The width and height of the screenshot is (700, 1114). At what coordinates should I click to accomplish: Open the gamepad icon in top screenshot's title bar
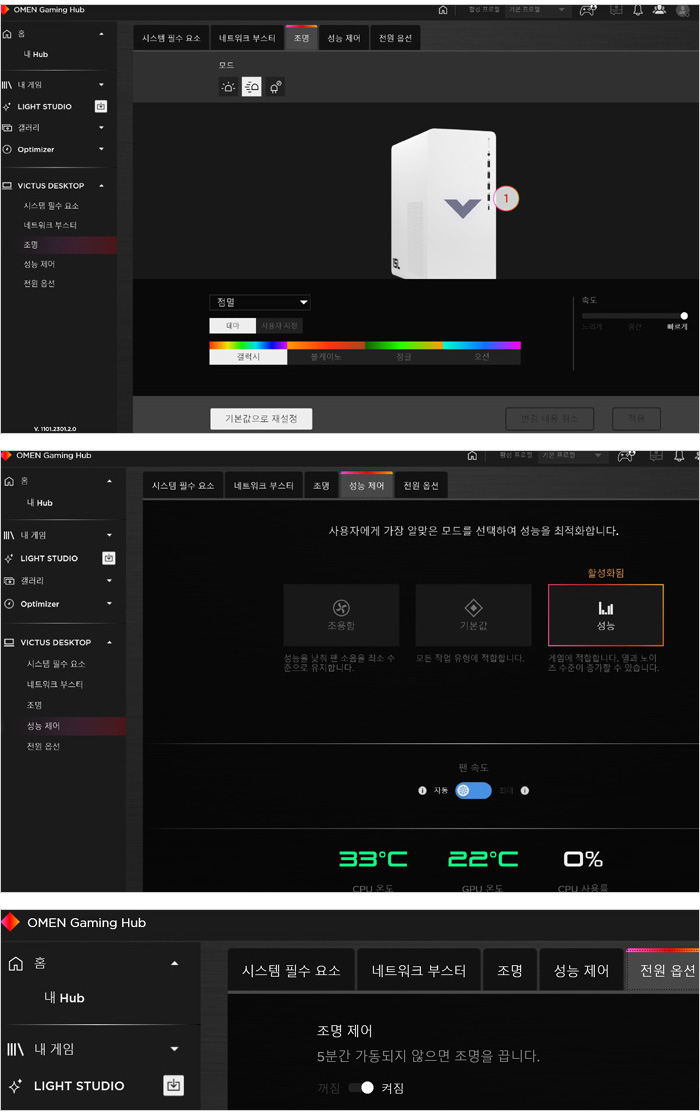tap(588, 10)
